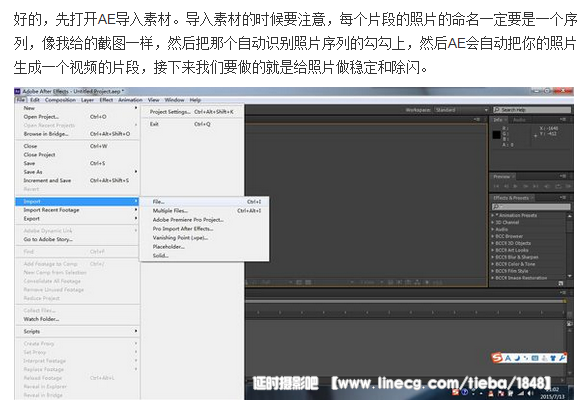Click the Effects list scroll down arrow
Screen dimensions: 586x400
pos(570,276)
